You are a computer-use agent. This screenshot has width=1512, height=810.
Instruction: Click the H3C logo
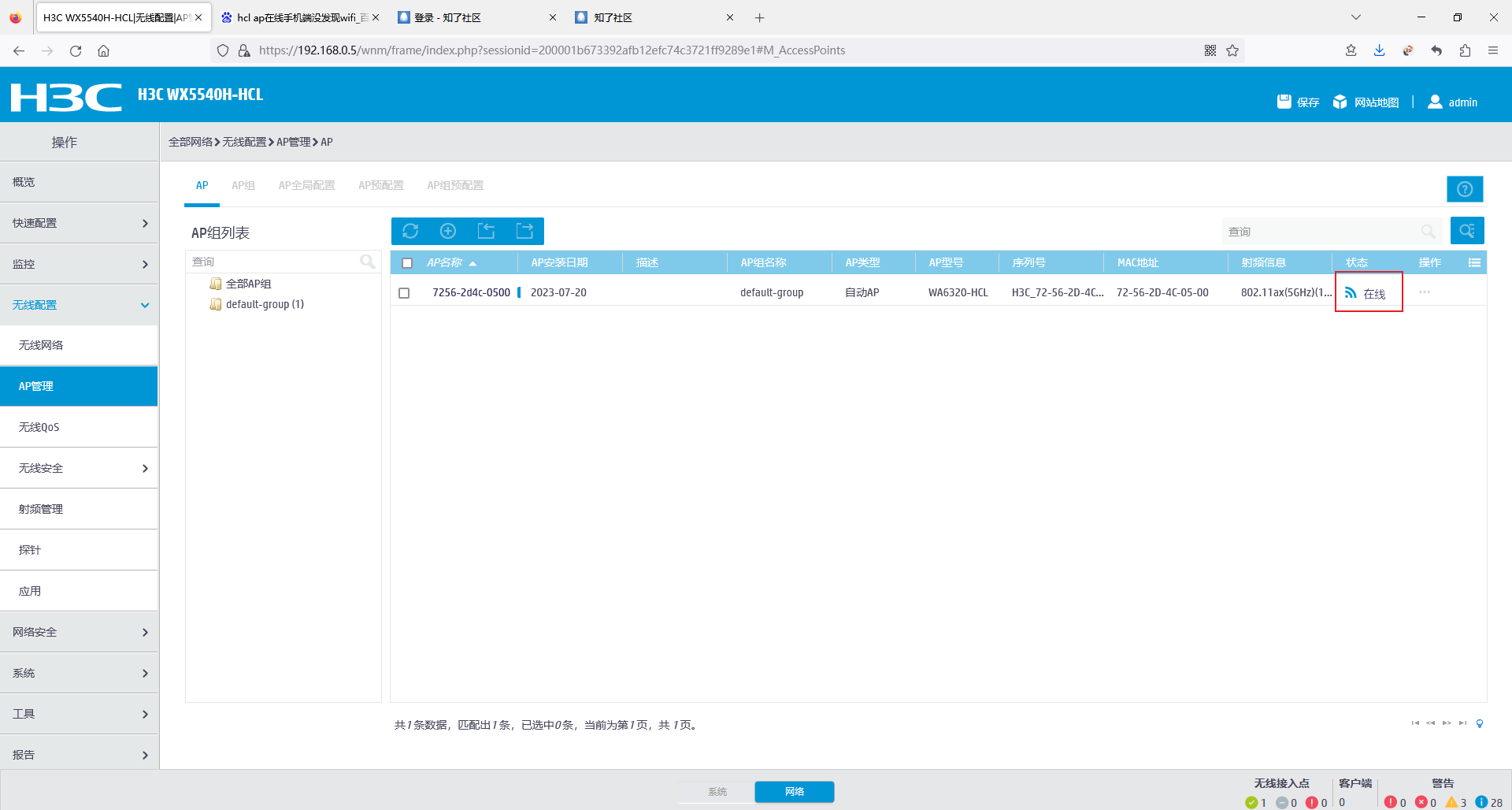66,97
